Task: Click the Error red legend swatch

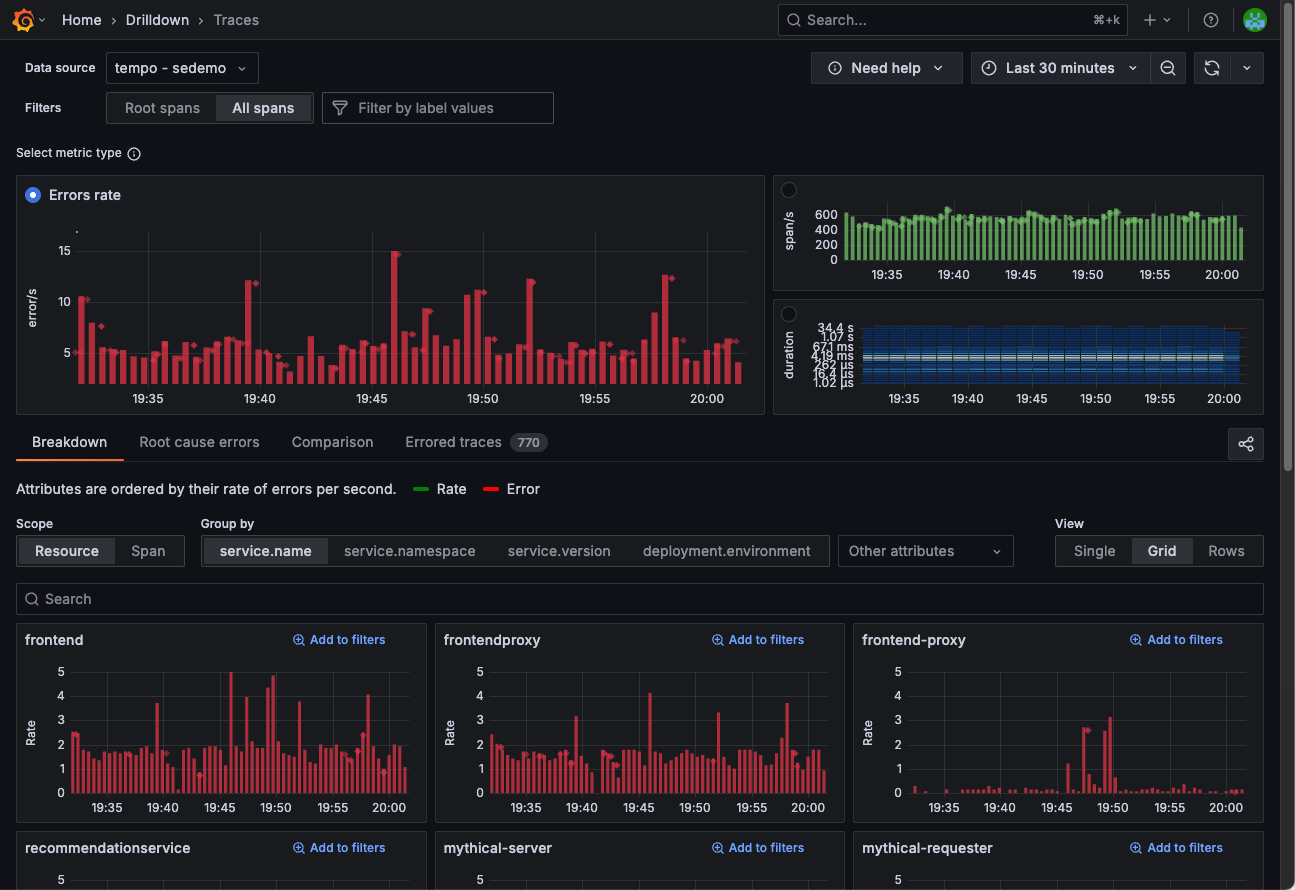Action: 490,489
